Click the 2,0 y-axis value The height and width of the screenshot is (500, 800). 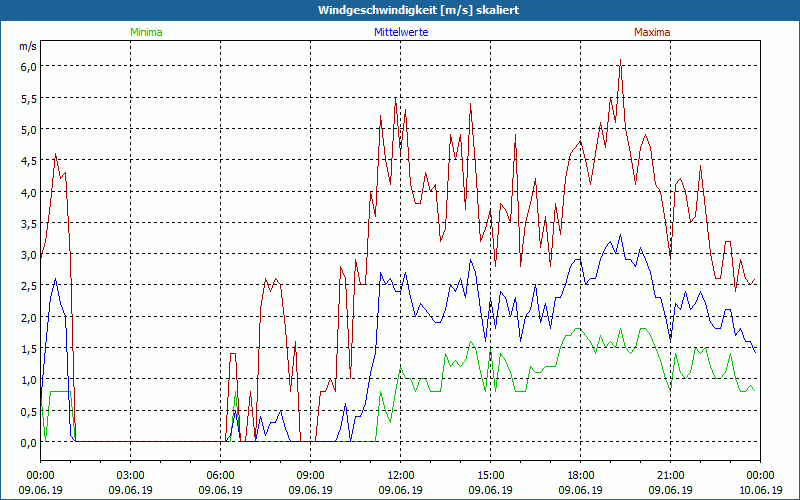tap(29, 317)
